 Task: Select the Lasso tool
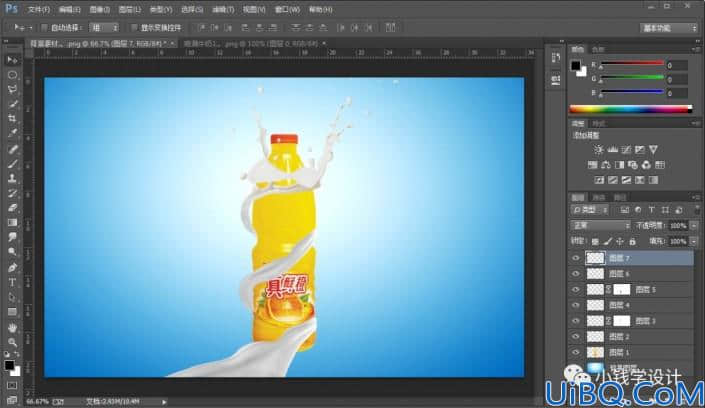12,90
